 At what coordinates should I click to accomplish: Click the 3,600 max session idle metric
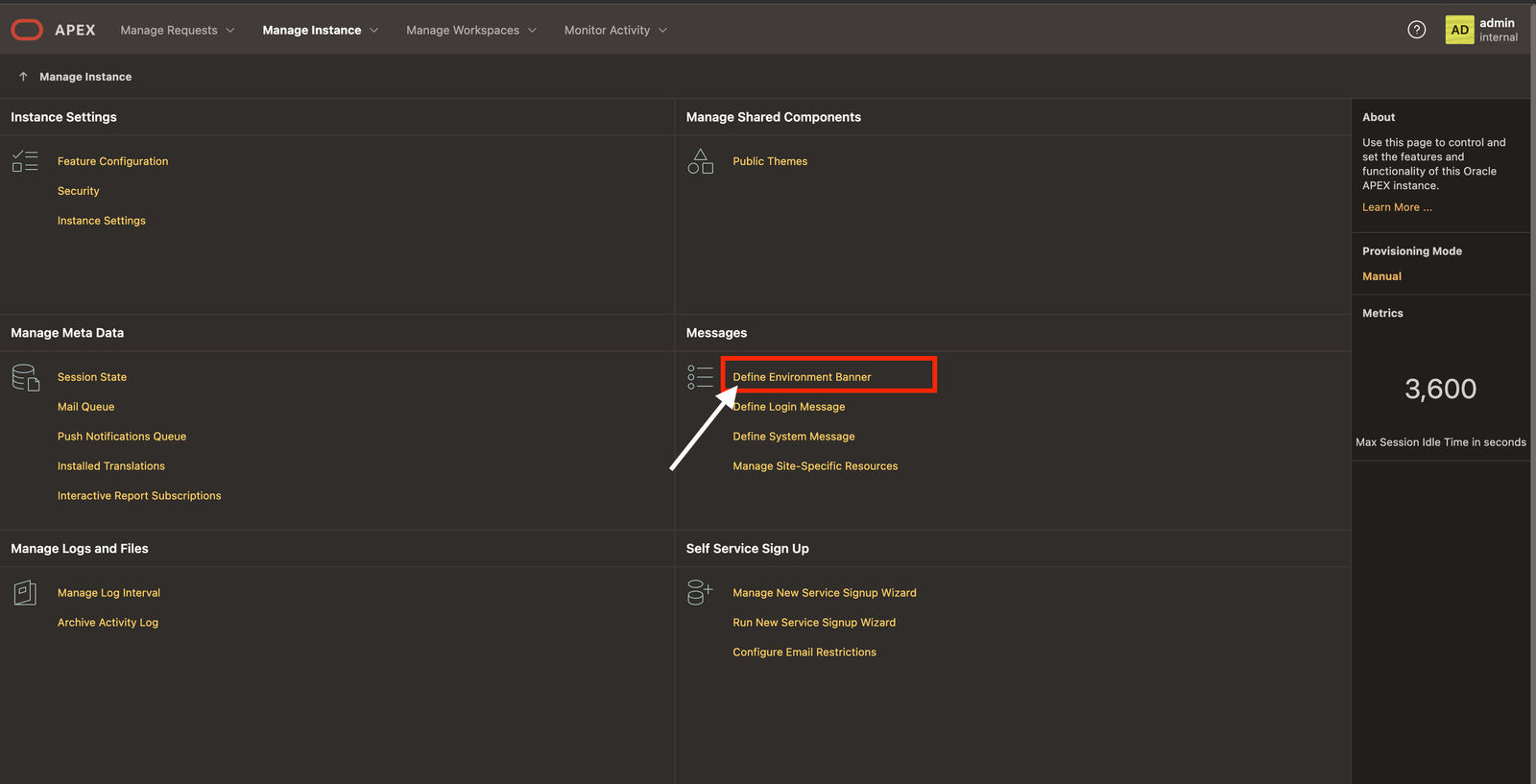(1440, 389)
